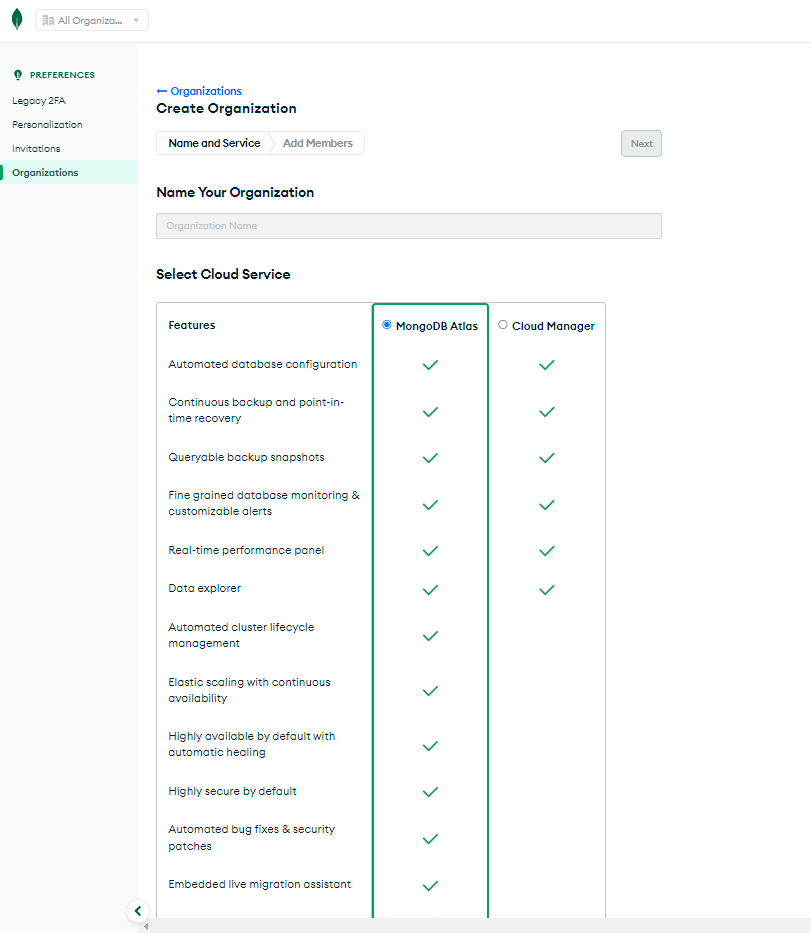The width and height of the screenshot is (811, 933).
Task: Click the back arrow beside Organizations
Action: (162, 91)
